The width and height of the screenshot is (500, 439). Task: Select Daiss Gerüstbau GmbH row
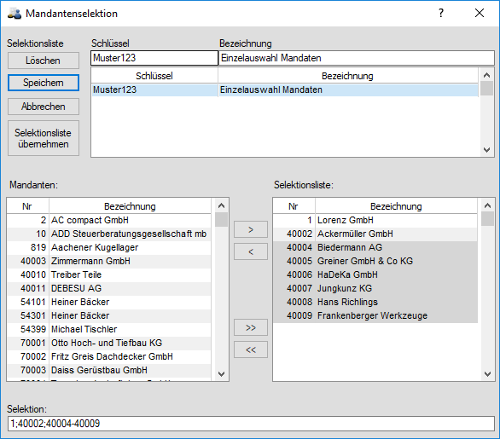click(x=109, y=370)
